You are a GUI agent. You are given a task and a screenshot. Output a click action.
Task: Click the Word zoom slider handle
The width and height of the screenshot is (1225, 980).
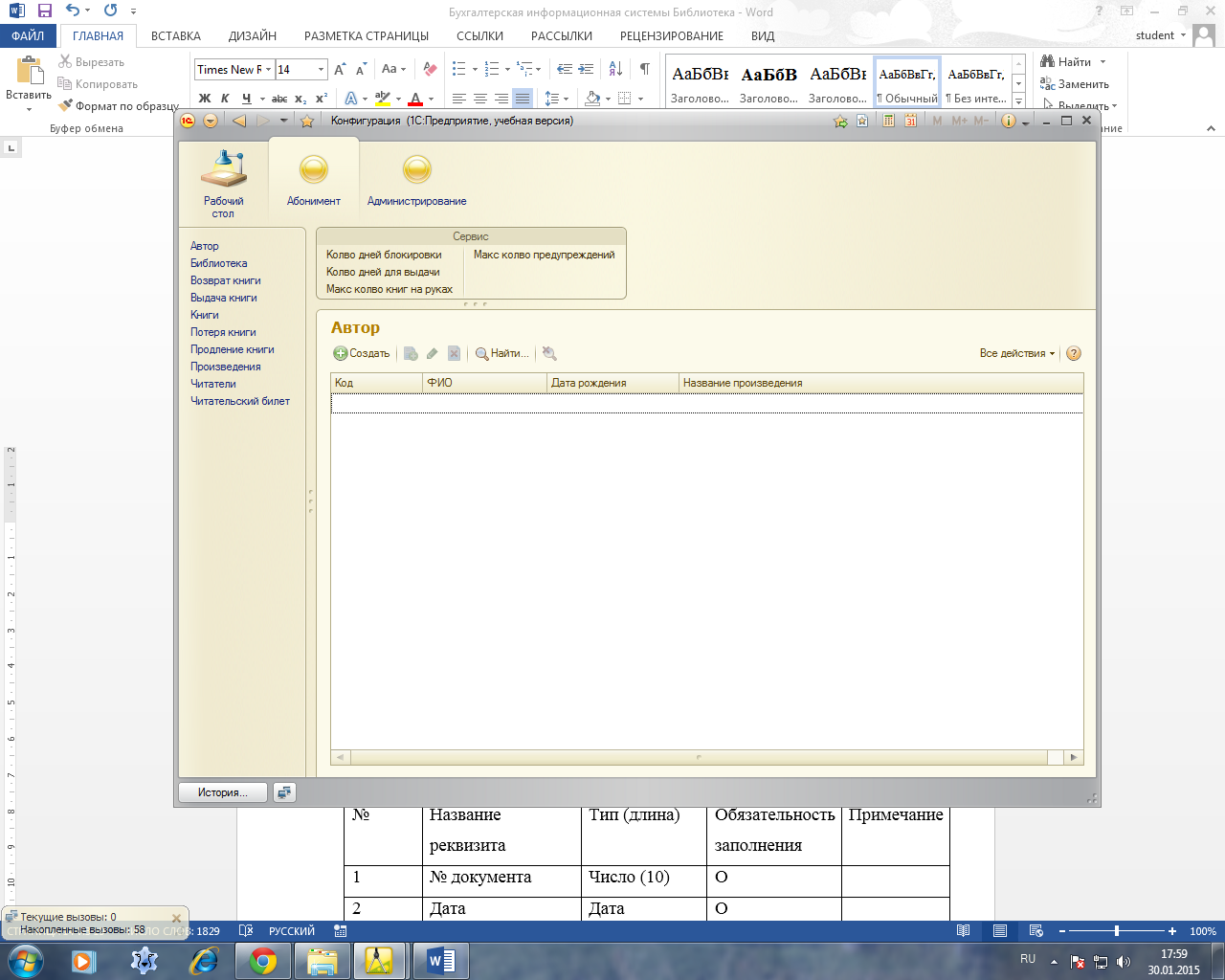click(1117, 931)
